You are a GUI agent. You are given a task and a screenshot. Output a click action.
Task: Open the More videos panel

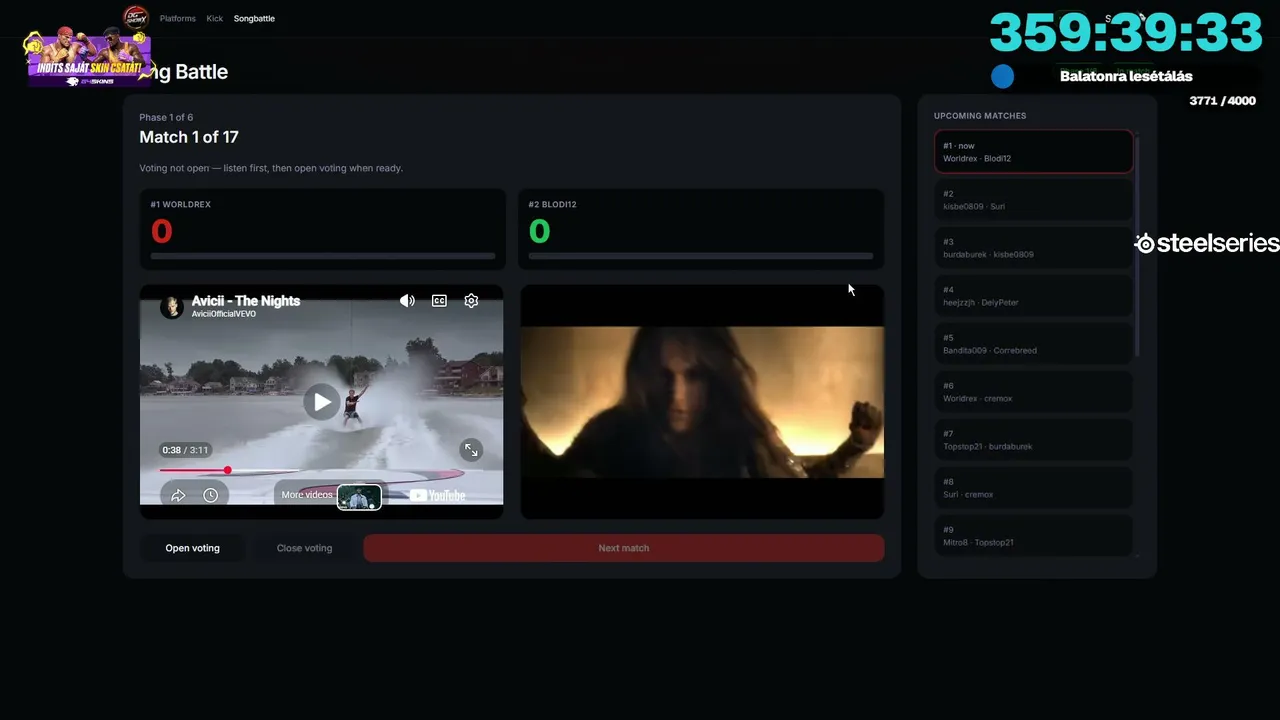click(330, 496)
